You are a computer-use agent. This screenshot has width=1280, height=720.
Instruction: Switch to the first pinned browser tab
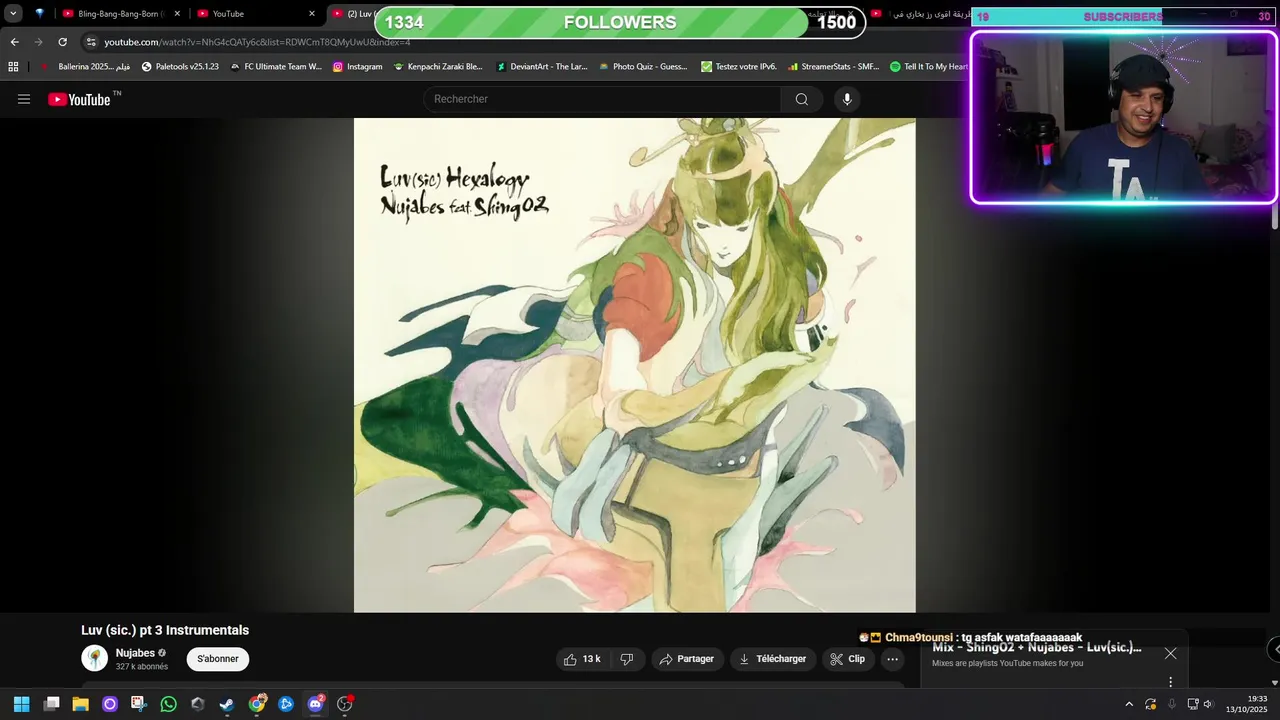(x=39, y=14)
